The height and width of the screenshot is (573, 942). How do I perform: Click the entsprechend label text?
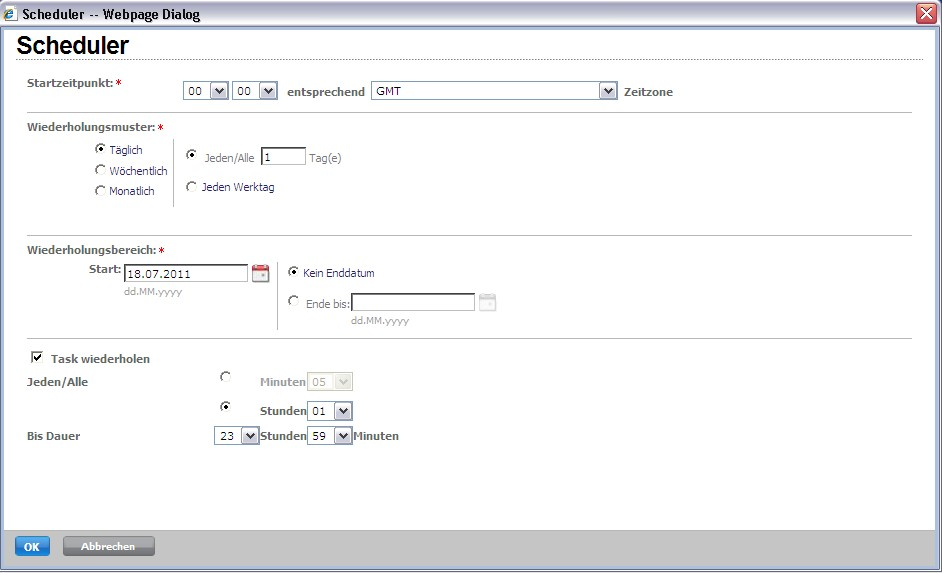326,92
